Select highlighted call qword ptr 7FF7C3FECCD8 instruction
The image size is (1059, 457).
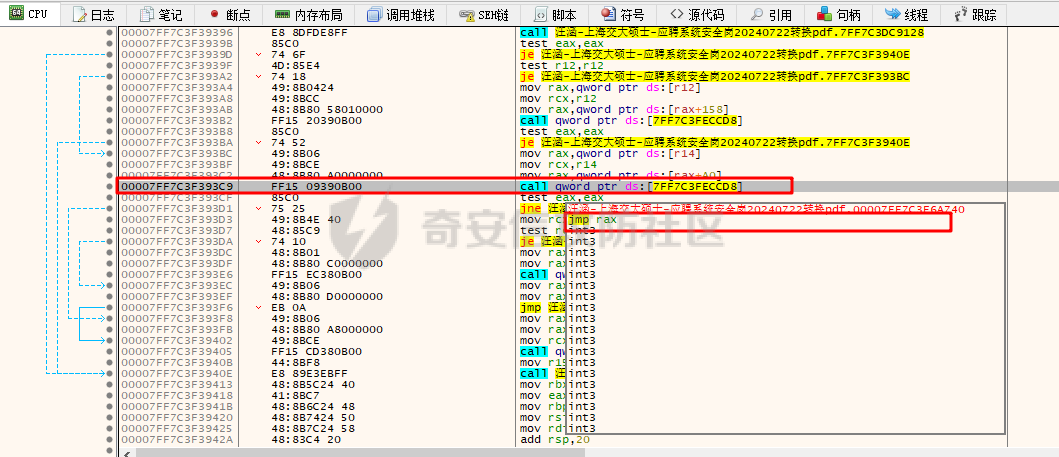coord(631,186)
